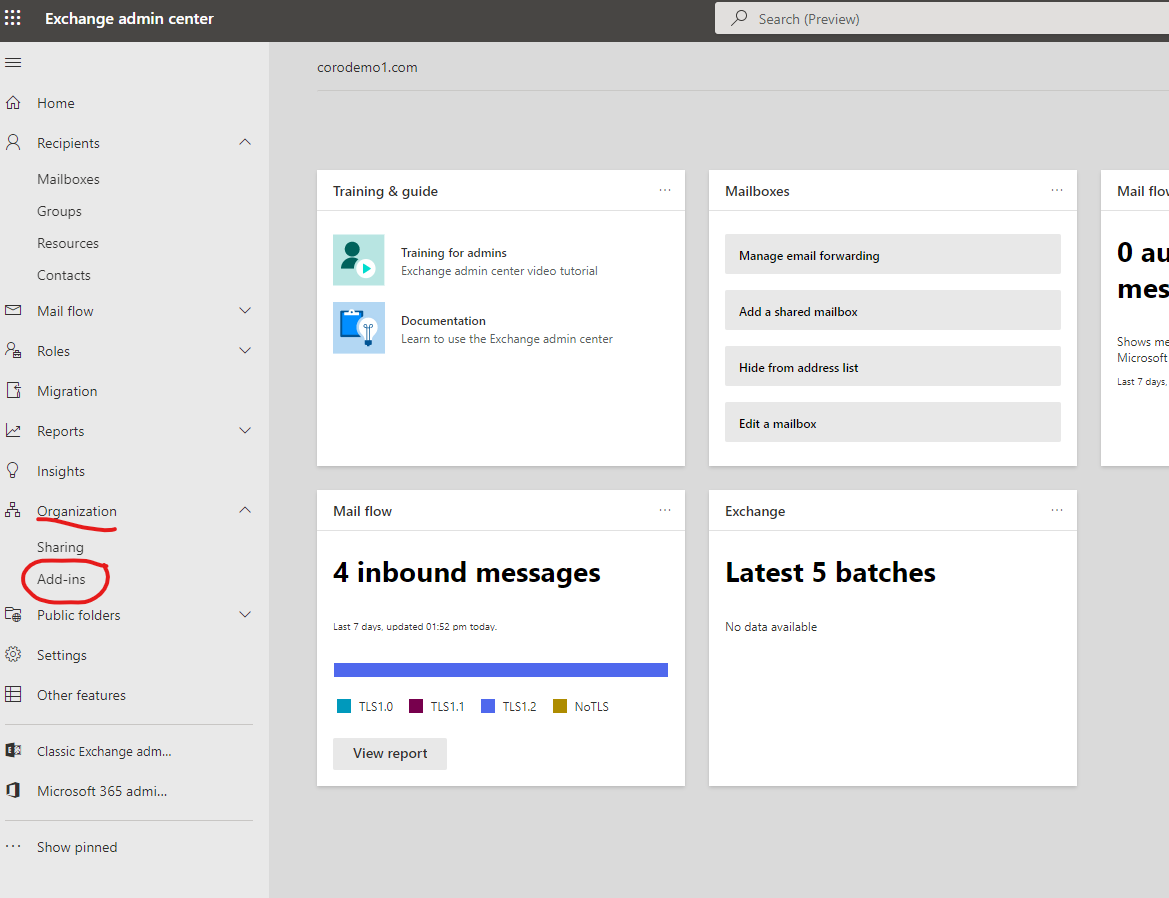Click Add a shared mailbox button
Screen dimensions: 1169x898
[x=892, y=311]
